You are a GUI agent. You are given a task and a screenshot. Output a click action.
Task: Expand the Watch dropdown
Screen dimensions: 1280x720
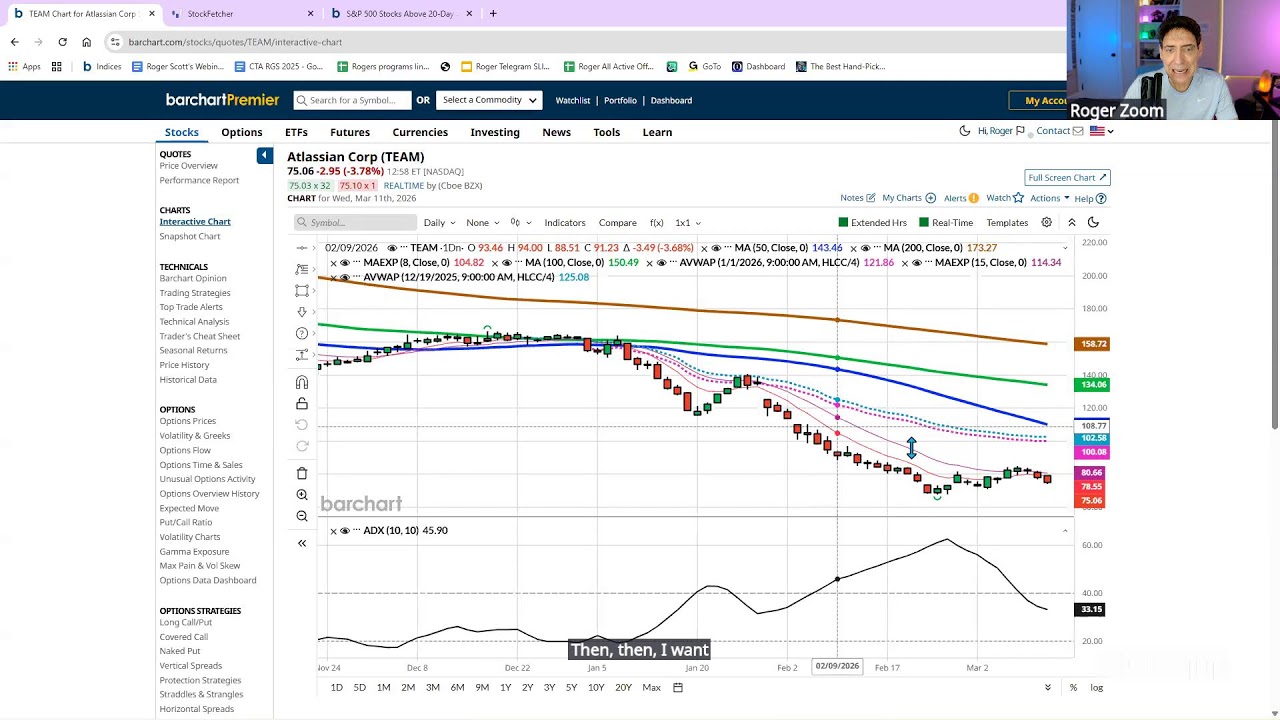[x=1005, y=198]
